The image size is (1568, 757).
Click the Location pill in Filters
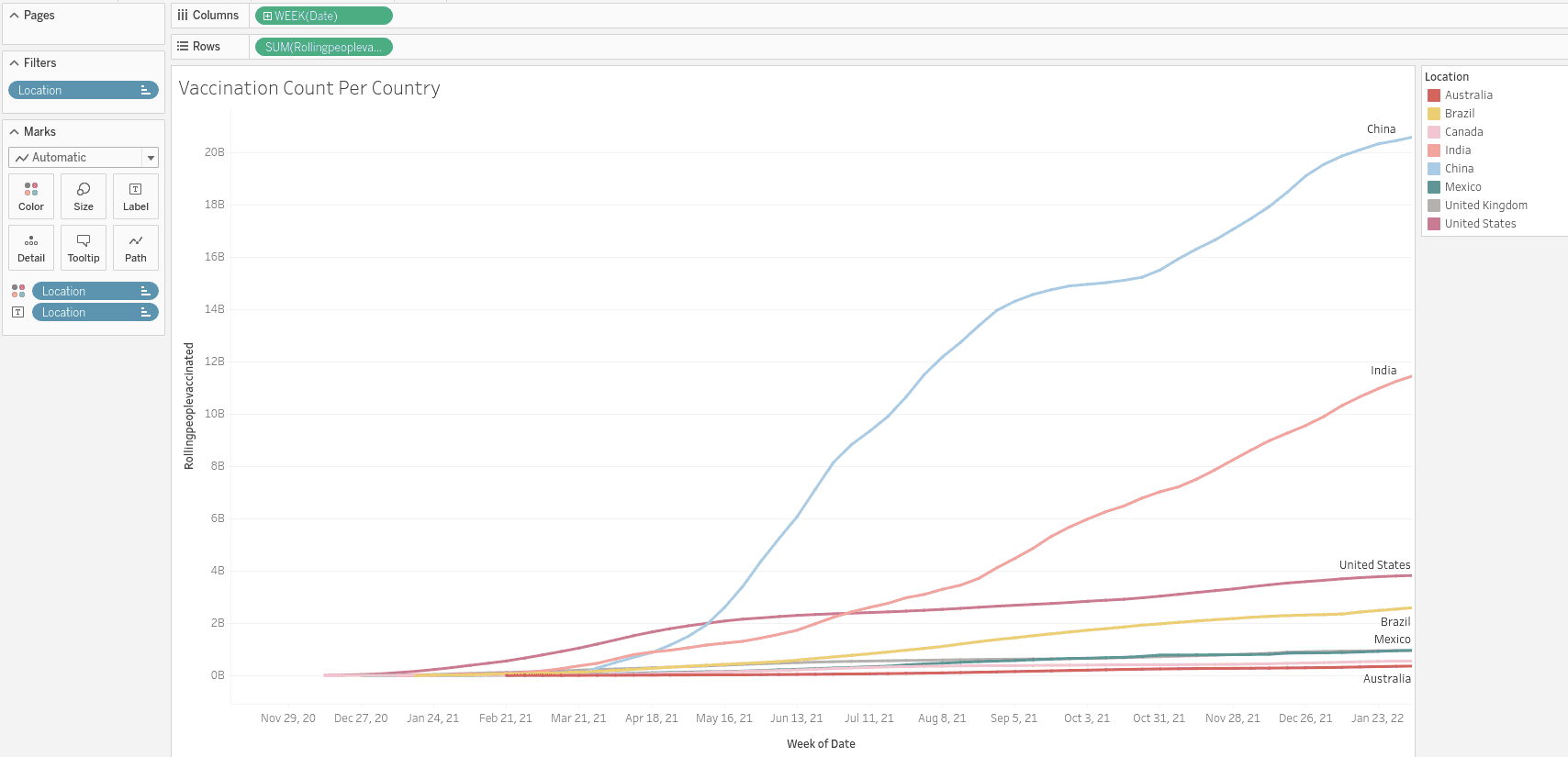[83, 90]
